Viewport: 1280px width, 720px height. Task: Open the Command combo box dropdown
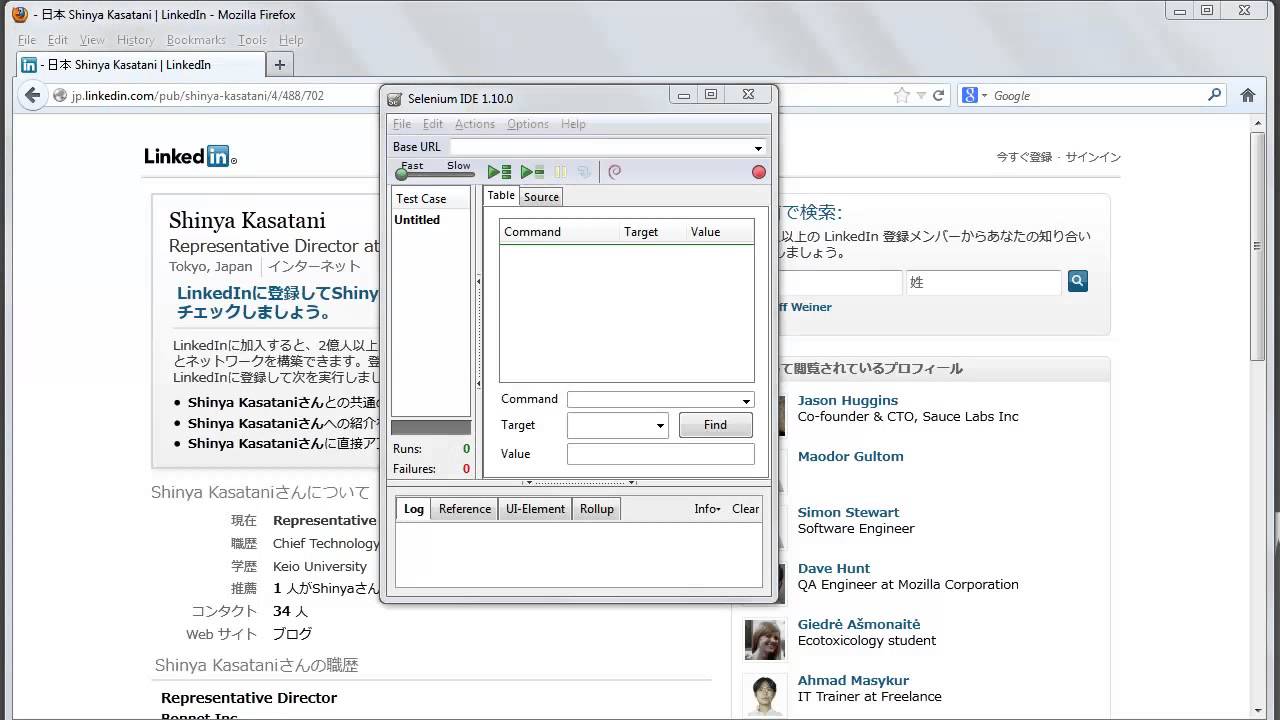[x=746, y=400]
